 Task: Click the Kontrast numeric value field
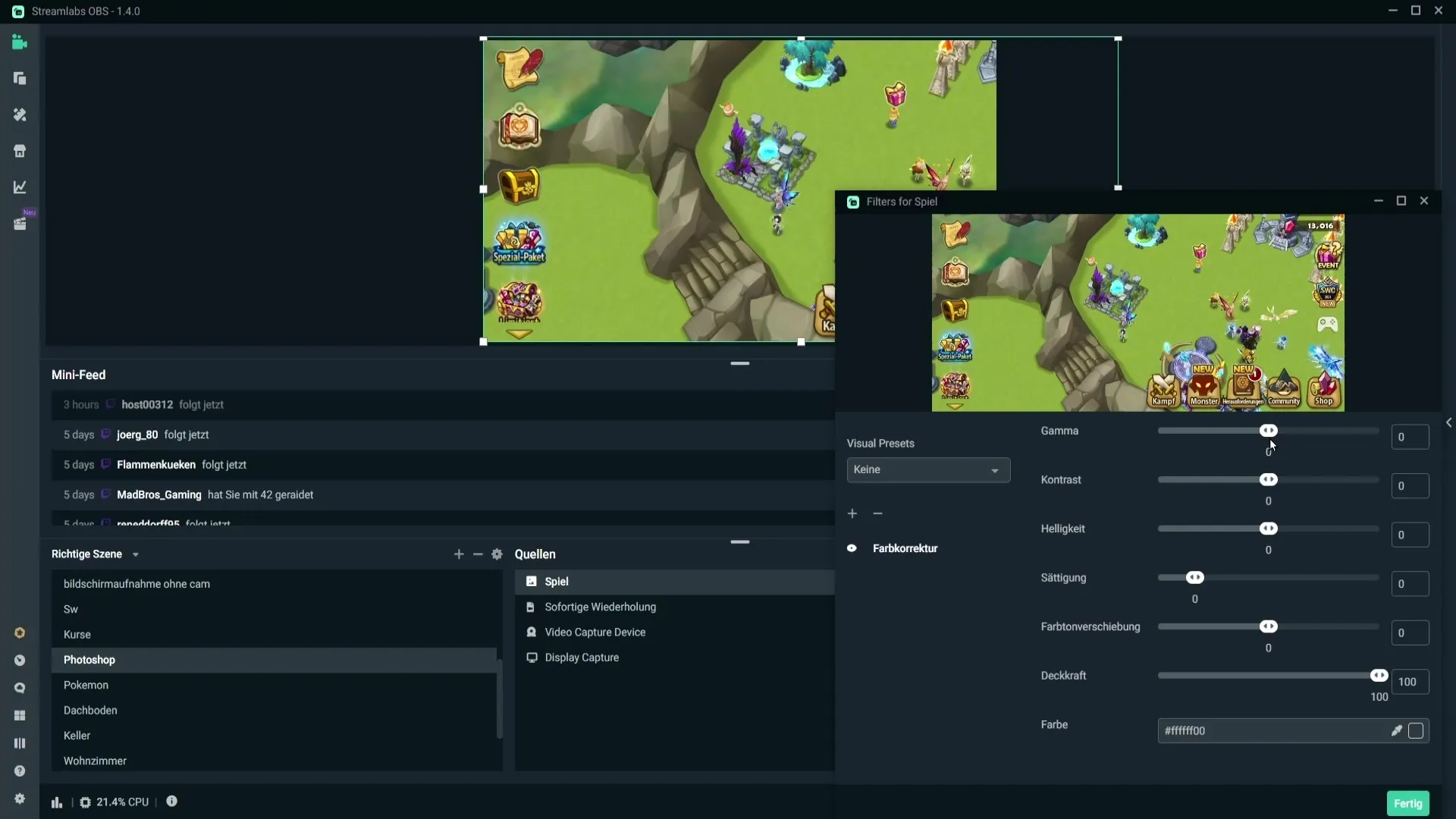pyautogui.click(x=1410, y=486)
